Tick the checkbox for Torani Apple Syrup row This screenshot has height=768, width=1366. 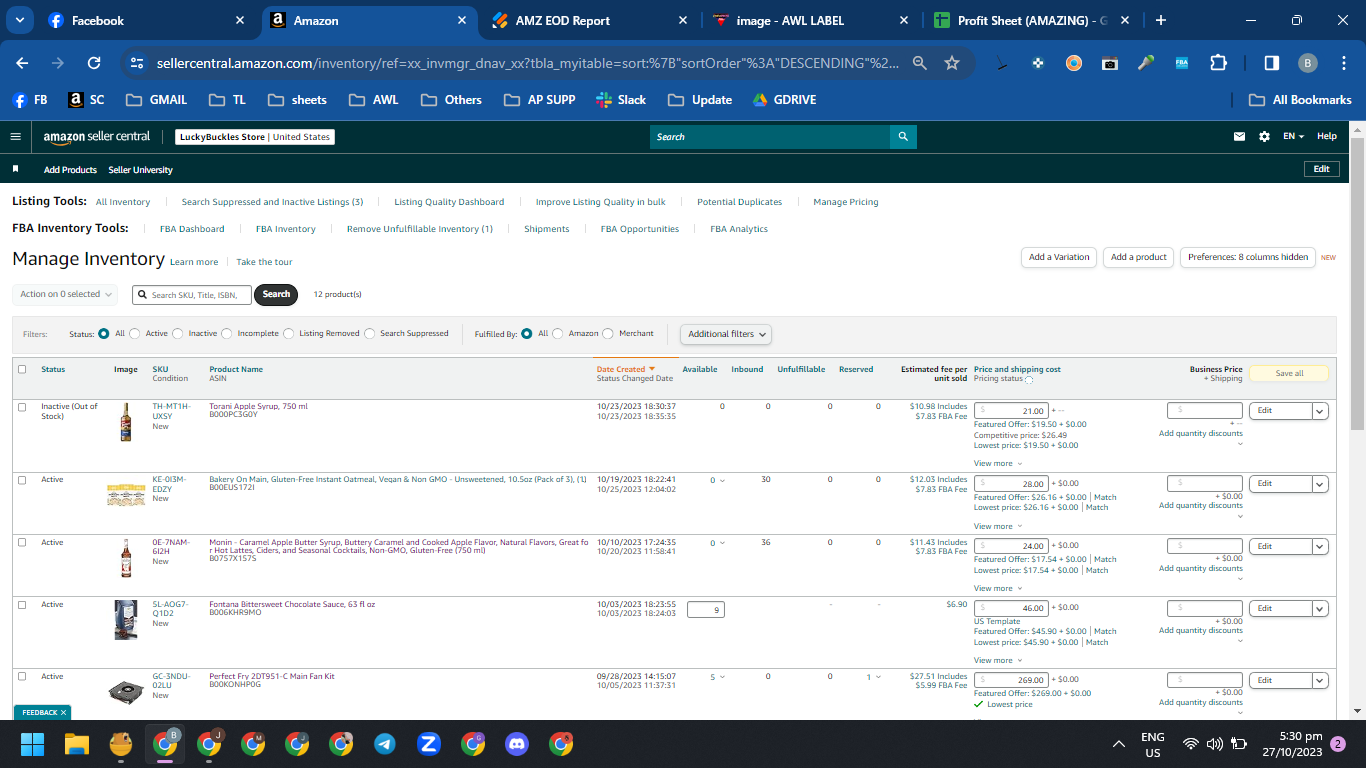[x=22, y=407]
